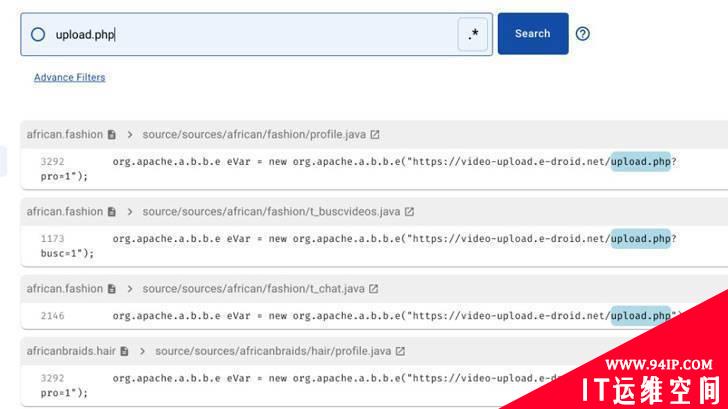Screen dimensions: 728x409
Task: Open external link icon for fashion/profile.java
Action: (x=375, y=135)
